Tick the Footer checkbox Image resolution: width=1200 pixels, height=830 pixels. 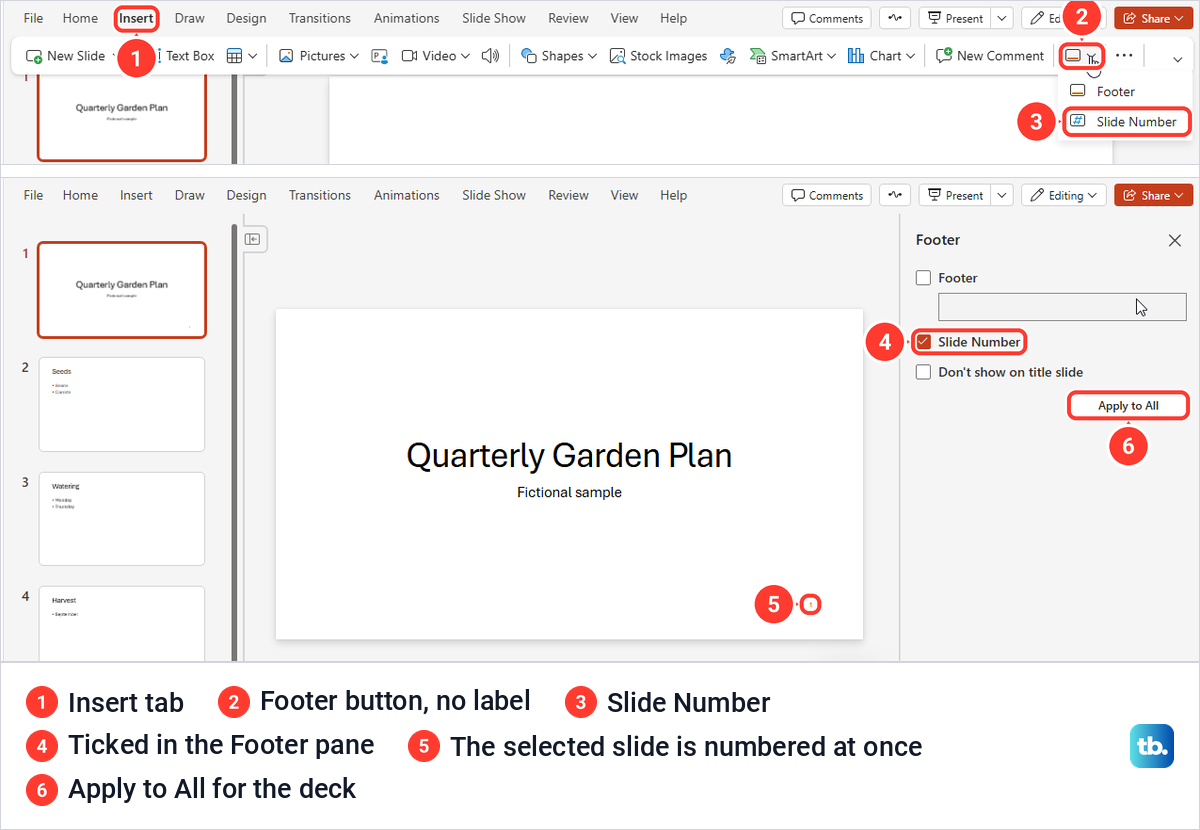tap(923, 278)
